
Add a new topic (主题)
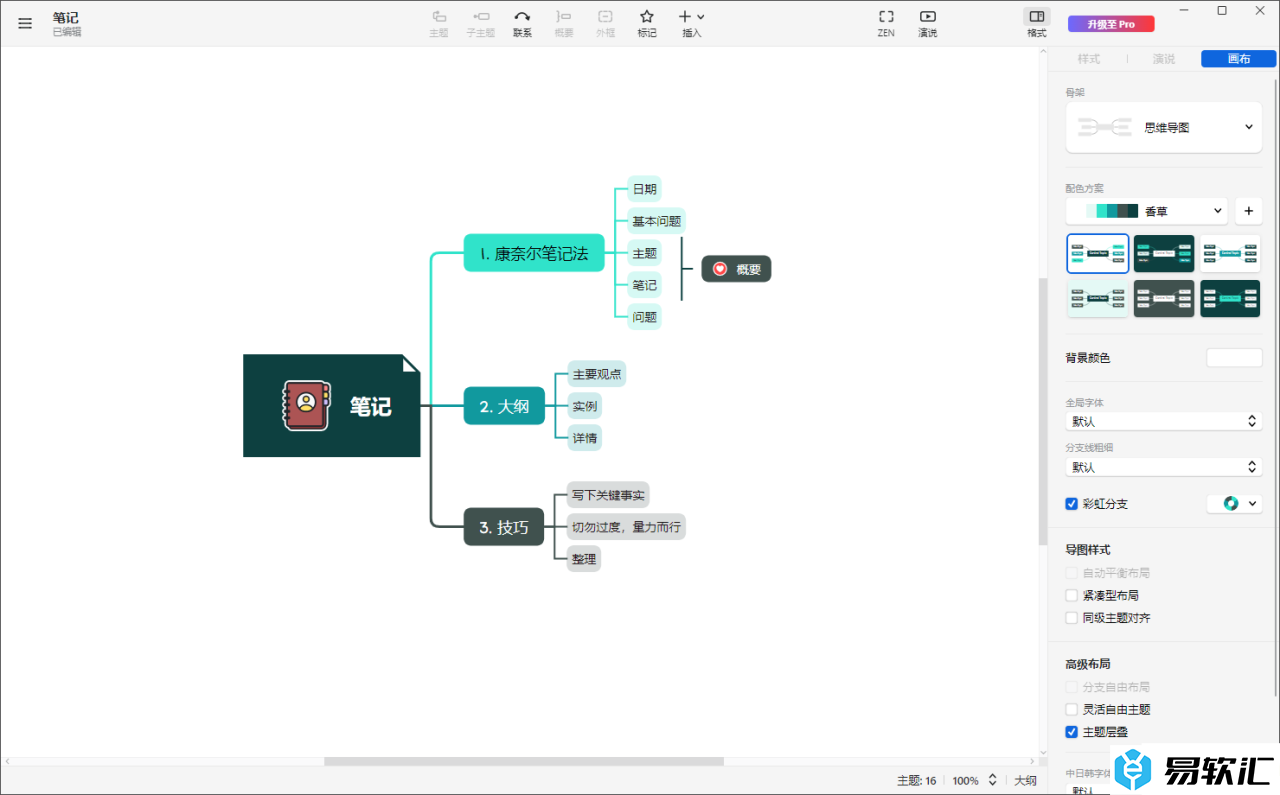coord(438,24)
